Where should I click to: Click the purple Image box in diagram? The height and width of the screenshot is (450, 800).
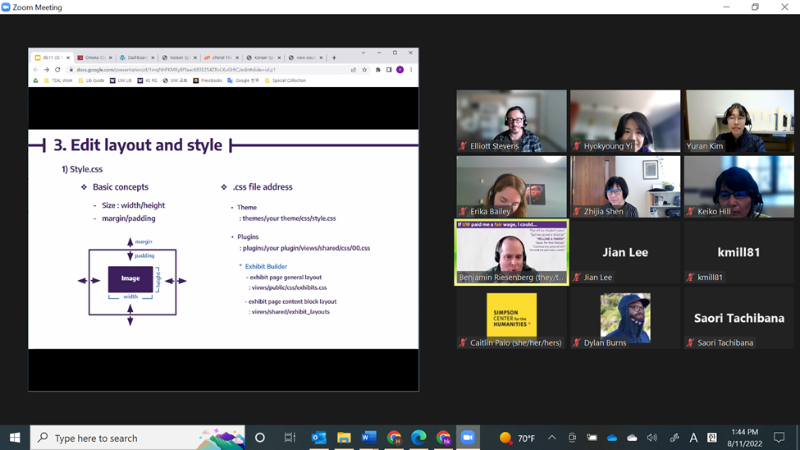(130, 279)
